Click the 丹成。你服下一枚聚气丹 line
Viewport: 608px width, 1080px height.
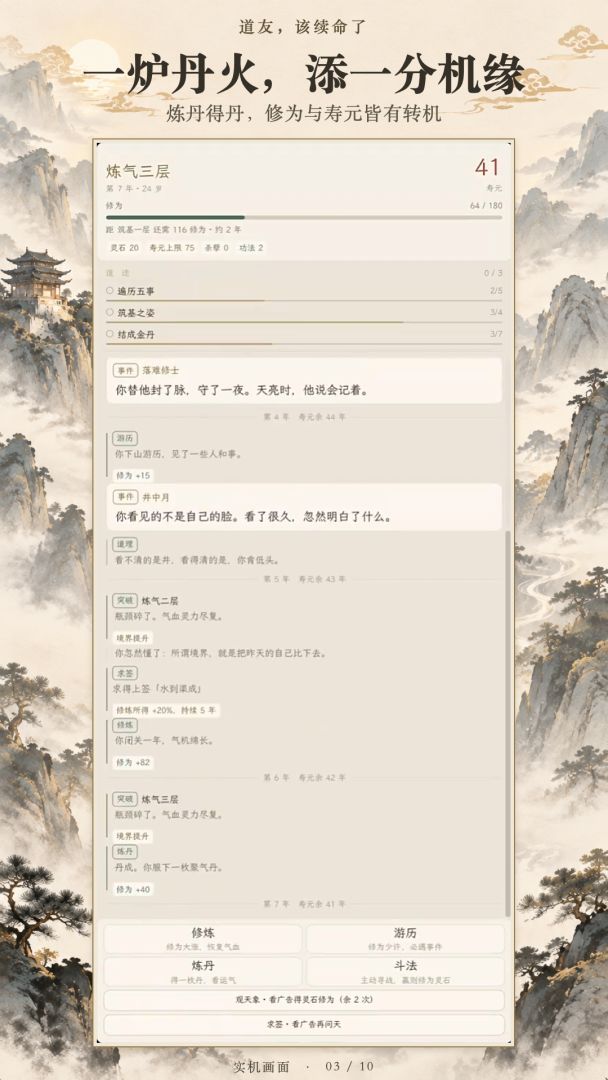coord(169,867)
